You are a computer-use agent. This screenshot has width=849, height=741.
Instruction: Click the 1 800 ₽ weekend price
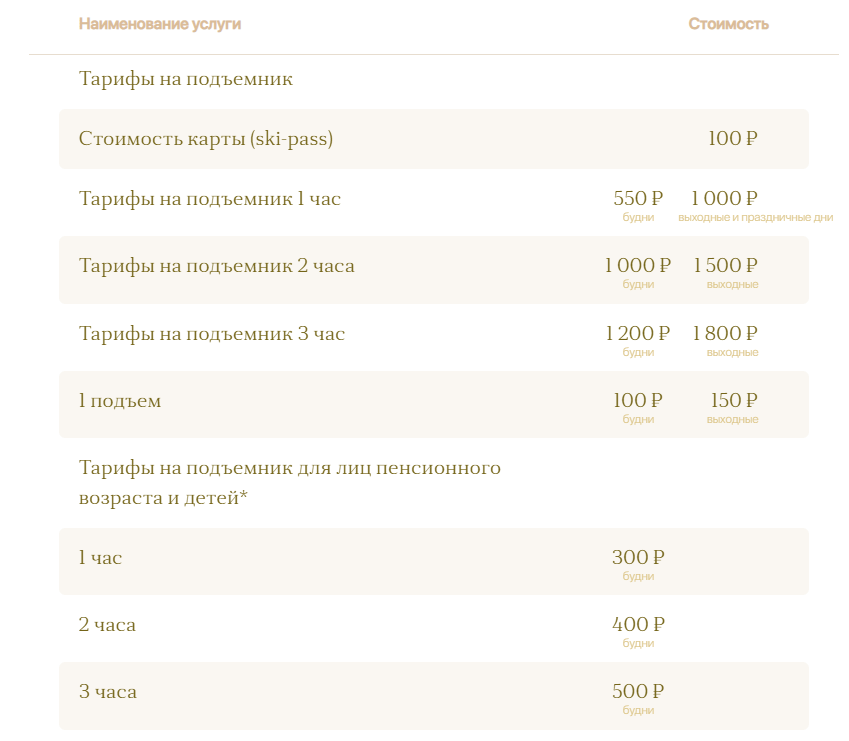[725, 334]
